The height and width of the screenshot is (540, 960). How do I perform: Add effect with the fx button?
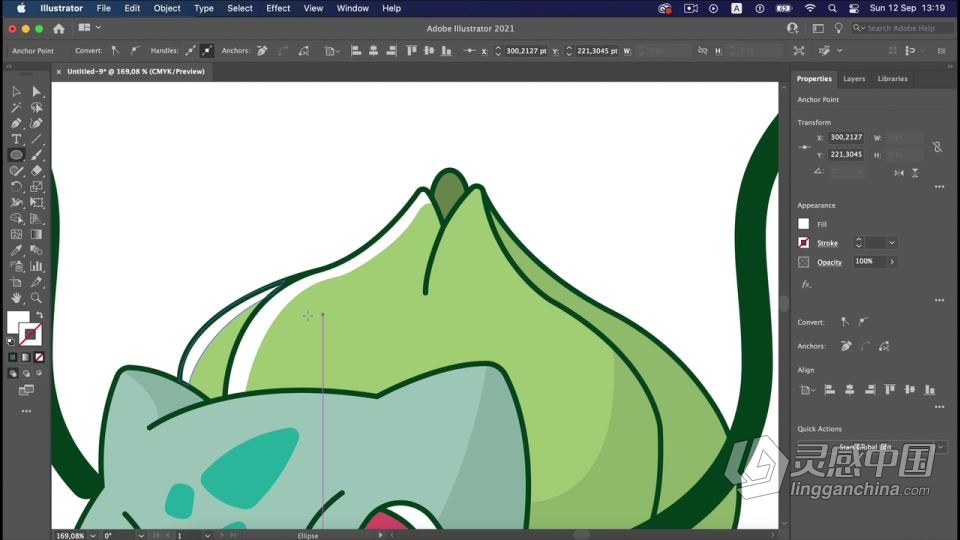pos(806,284)
